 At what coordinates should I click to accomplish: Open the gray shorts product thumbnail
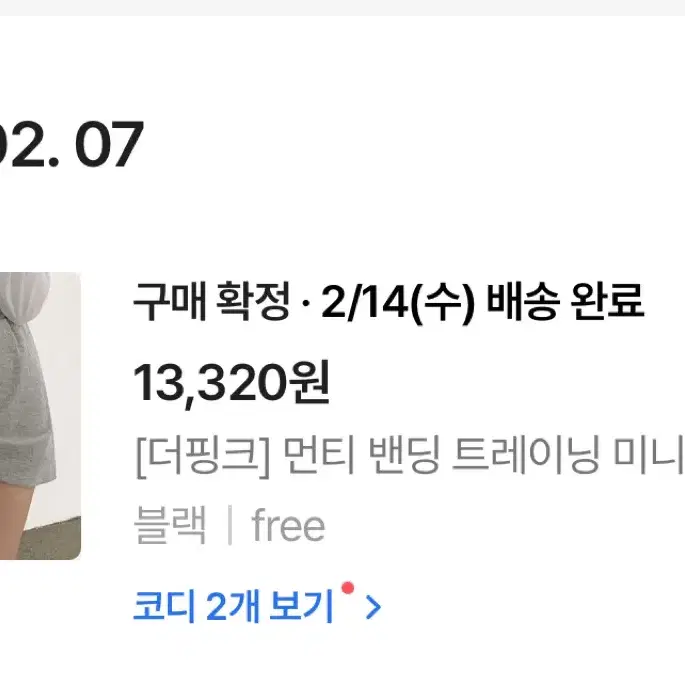[40, 415]
